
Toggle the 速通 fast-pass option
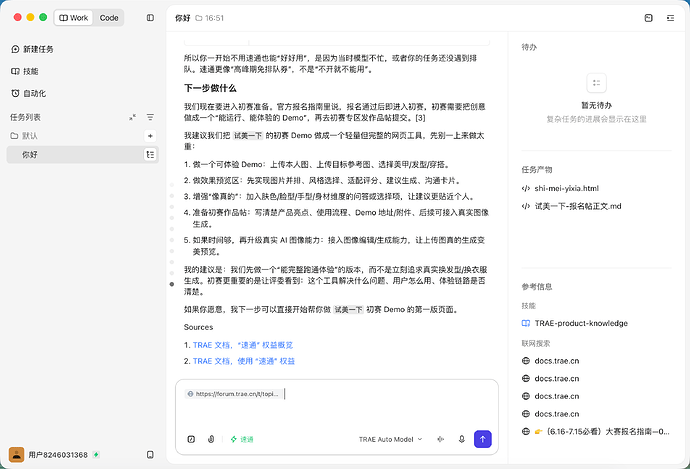click(242, 439)
